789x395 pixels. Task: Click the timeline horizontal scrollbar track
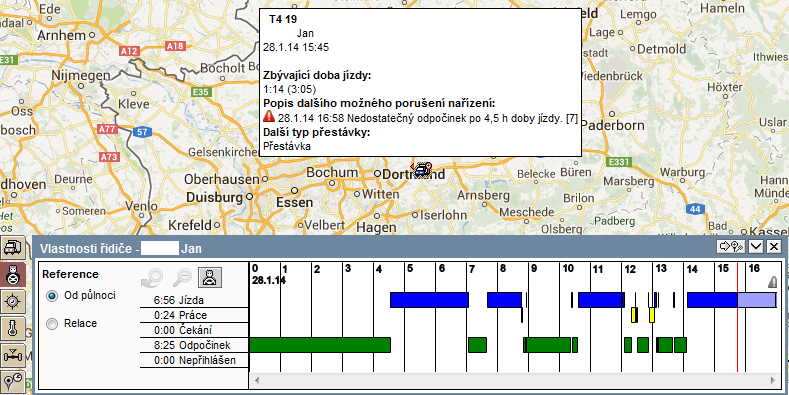click(x=515, y=380)
